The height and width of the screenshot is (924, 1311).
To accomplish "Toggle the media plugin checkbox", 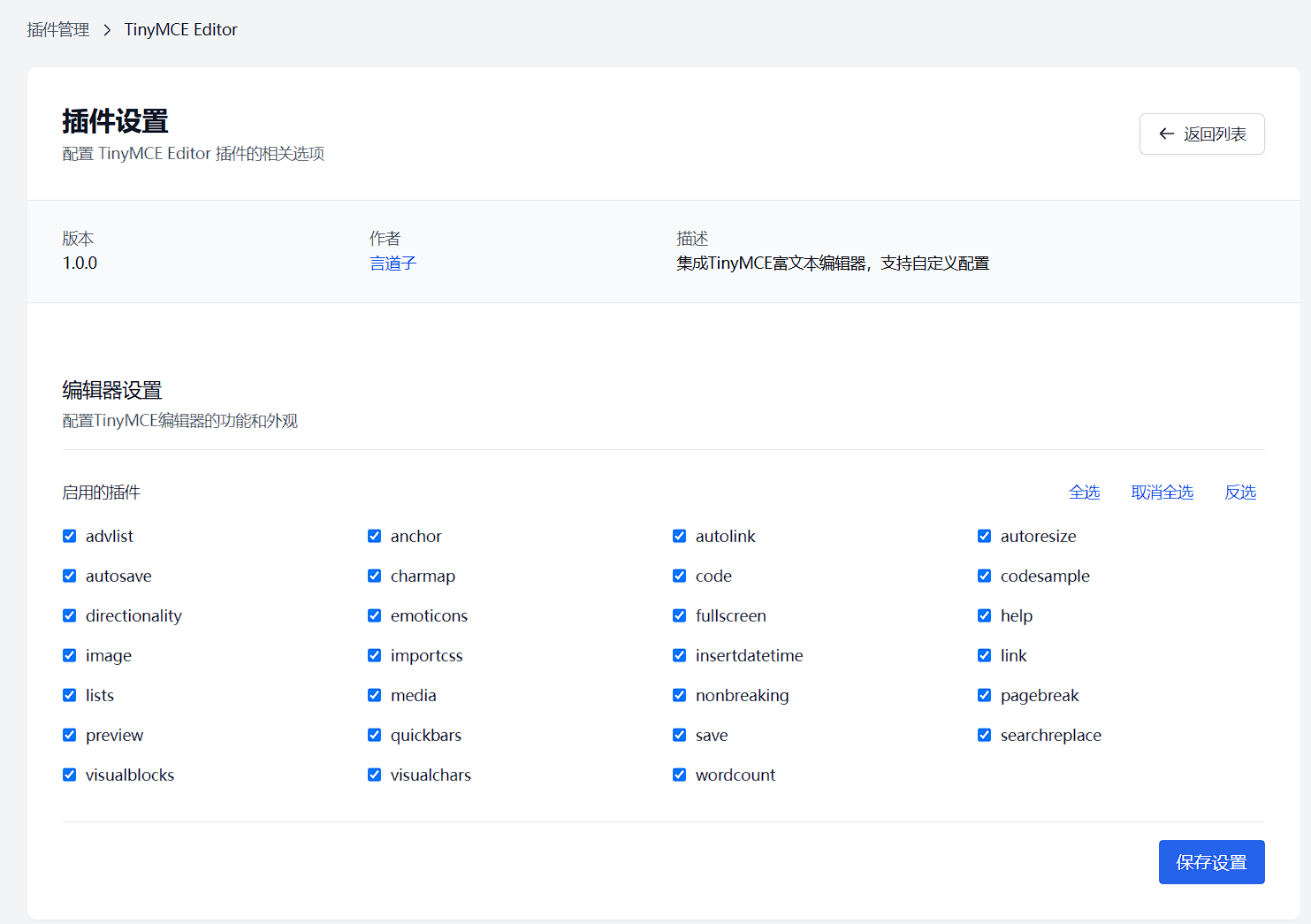I will click(375, 695).
